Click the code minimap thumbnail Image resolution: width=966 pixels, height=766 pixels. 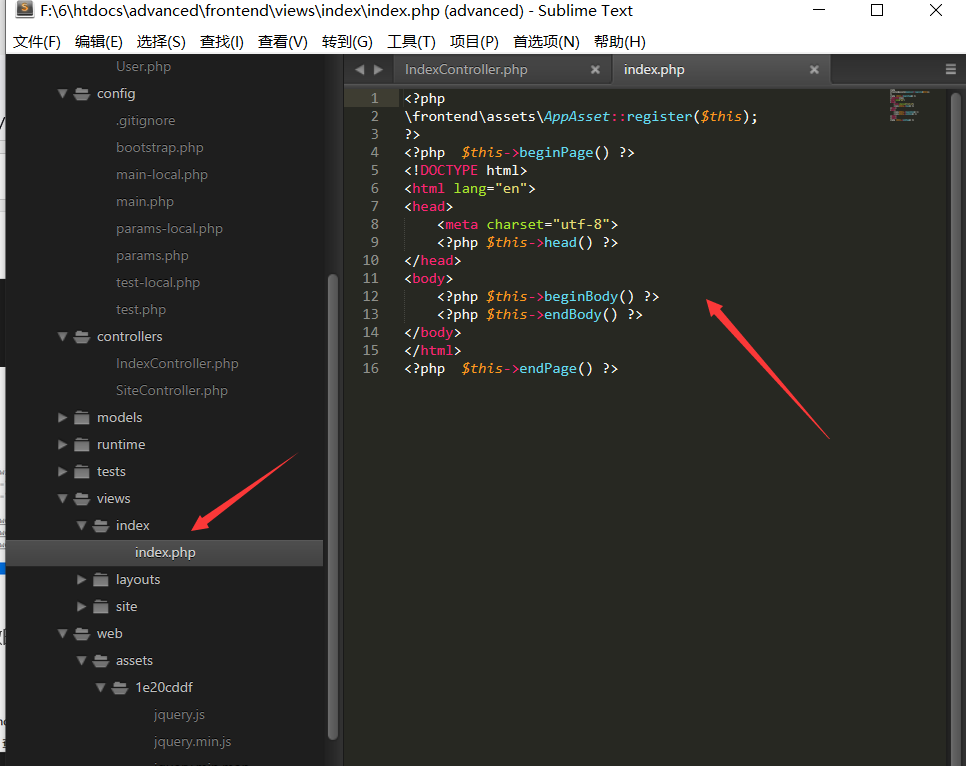coord(908,105)
